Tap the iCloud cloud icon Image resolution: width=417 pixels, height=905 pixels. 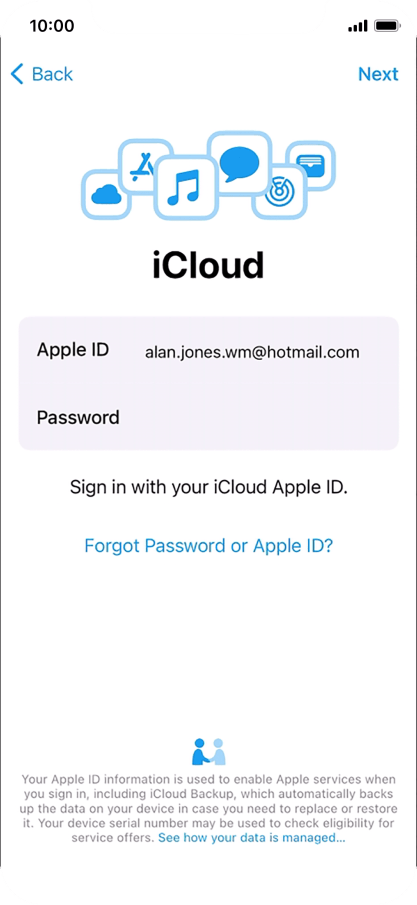(106, 195)
